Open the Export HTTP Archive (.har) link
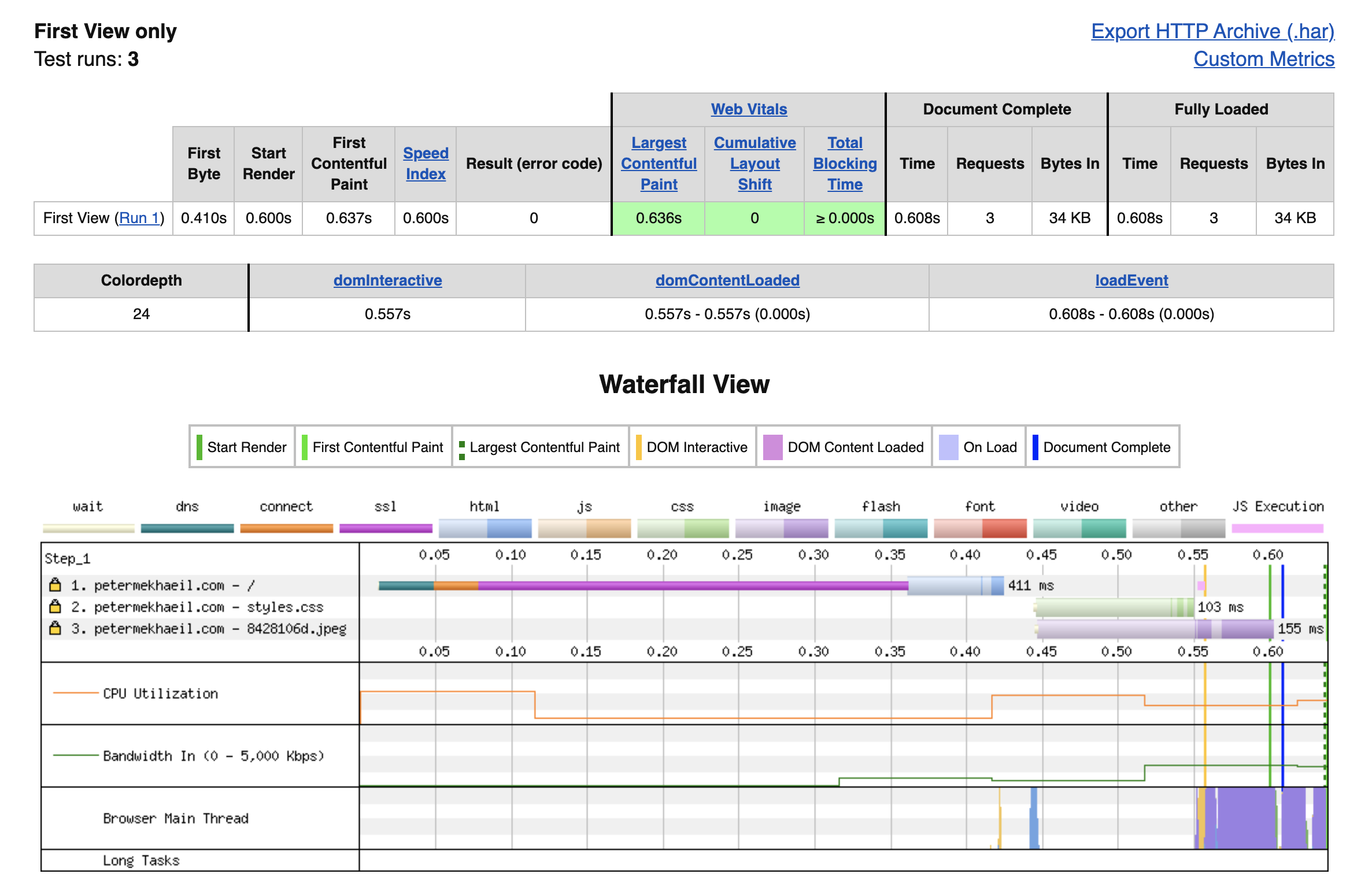 click(x=1212, y=31)
